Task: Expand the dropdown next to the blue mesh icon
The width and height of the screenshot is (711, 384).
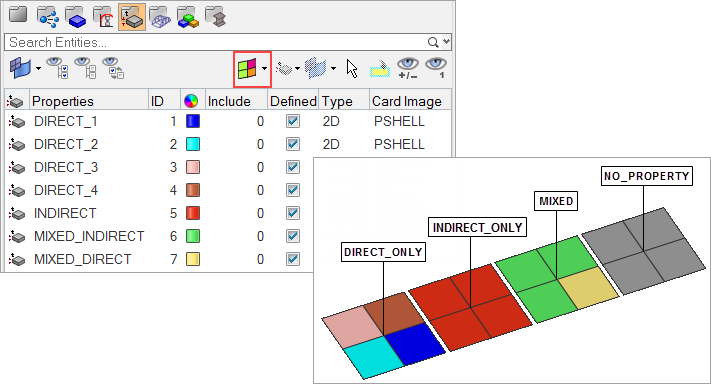Action: 333,69
